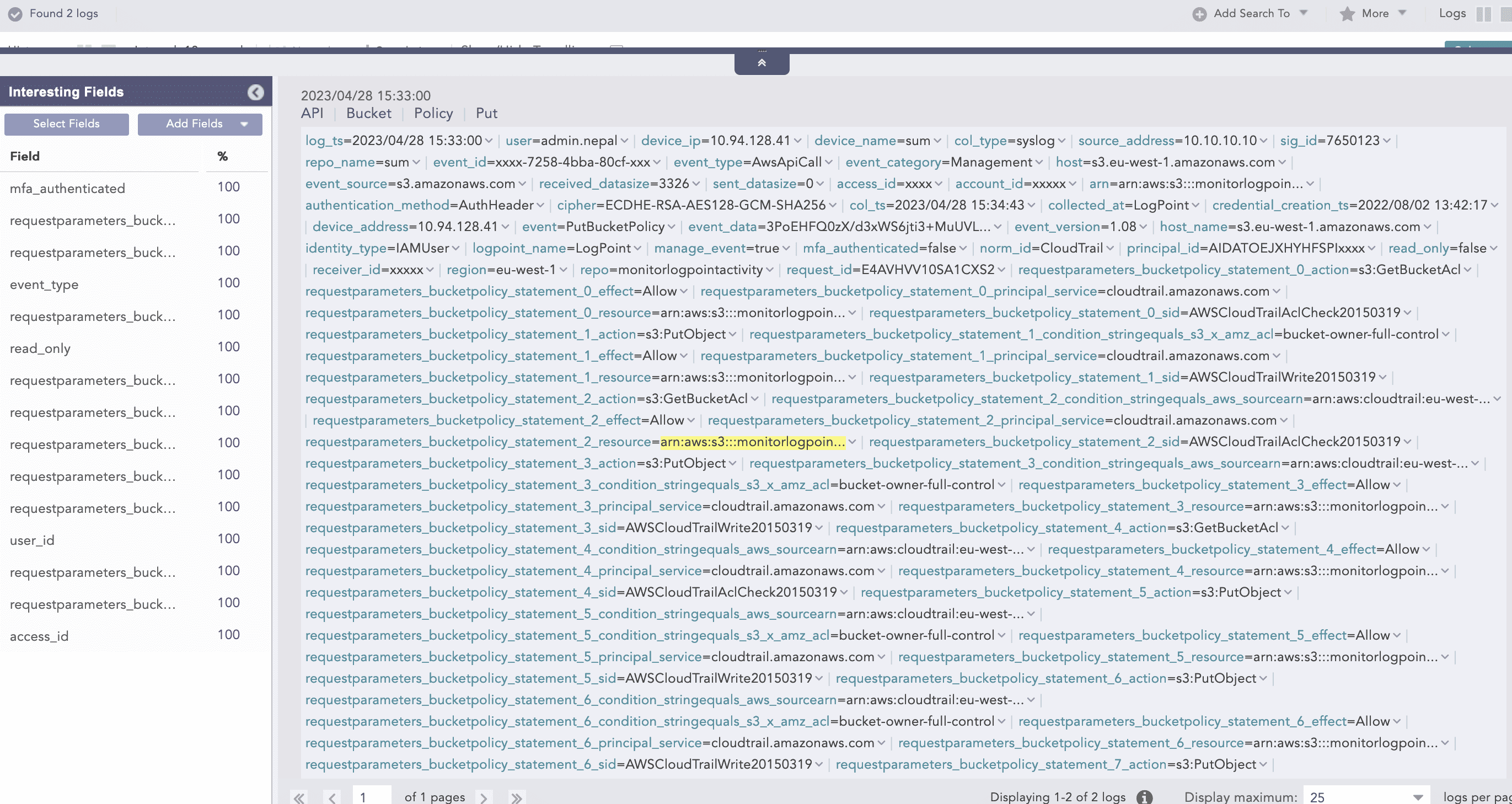Collapse the Interesting Fields panel arrow
This screenshot has width=1512, height=804.
click(x=255, y=92)
